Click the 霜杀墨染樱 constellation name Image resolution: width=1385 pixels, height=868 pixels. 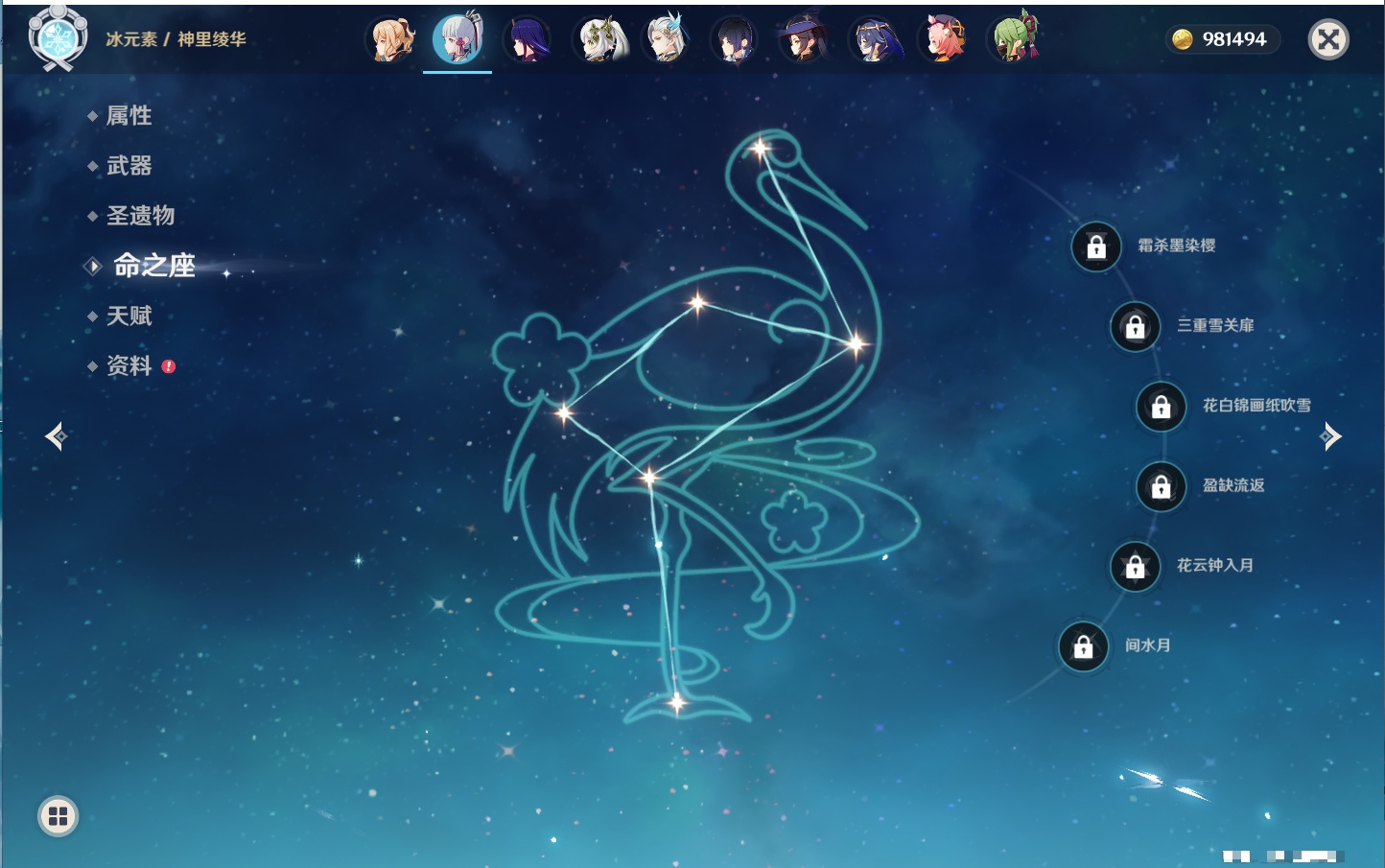(1177, 246)
